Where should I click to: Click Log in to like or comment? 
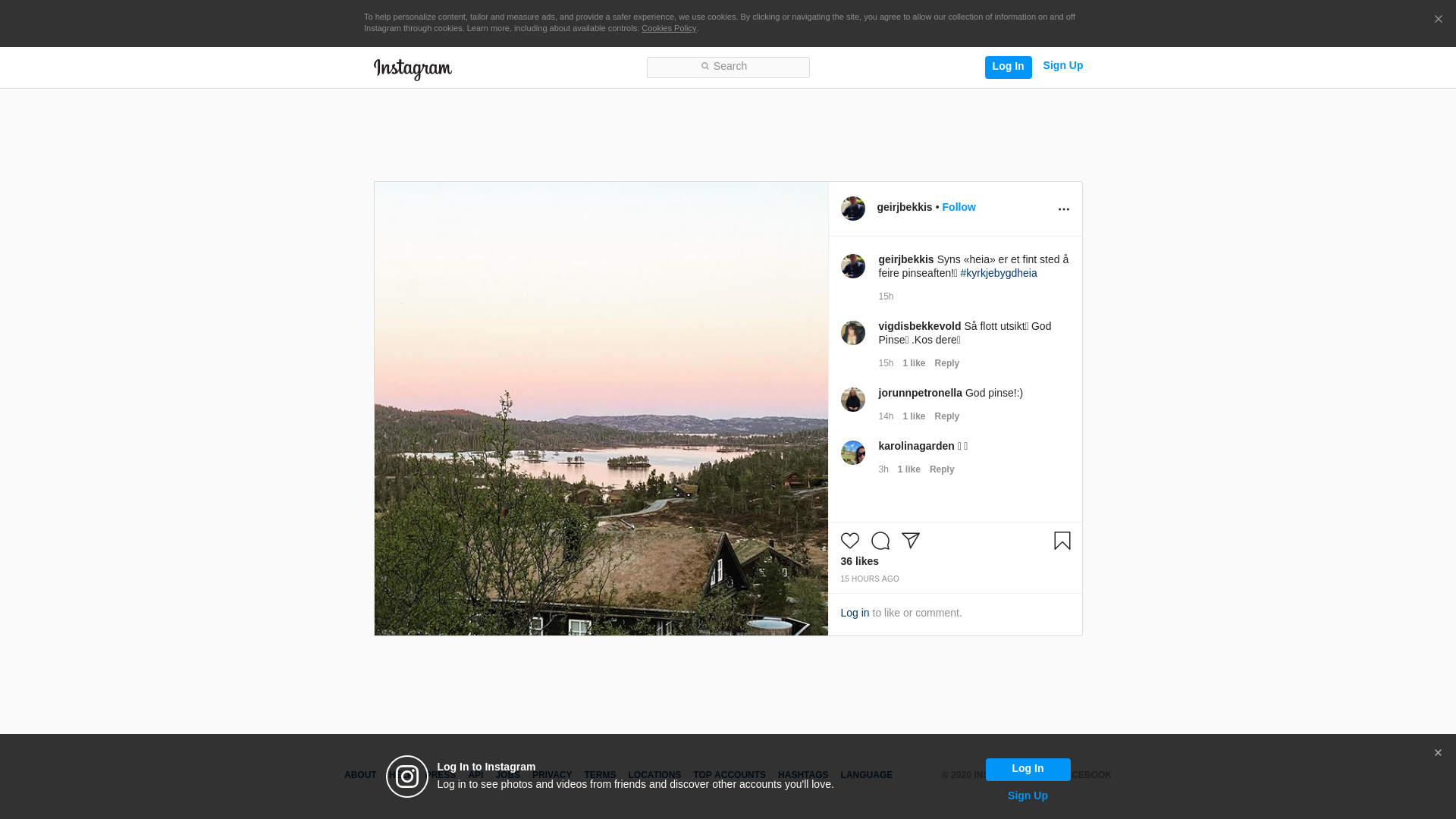coord(855,613)
